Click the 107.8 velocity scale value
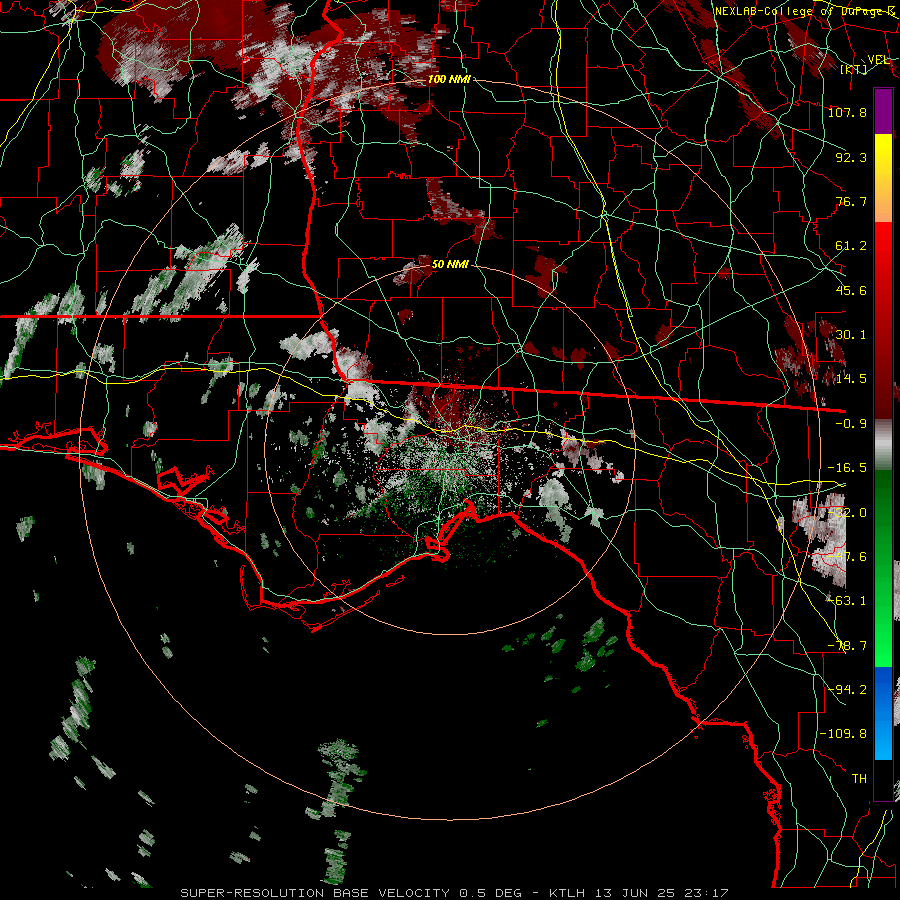 click(847, 112)
